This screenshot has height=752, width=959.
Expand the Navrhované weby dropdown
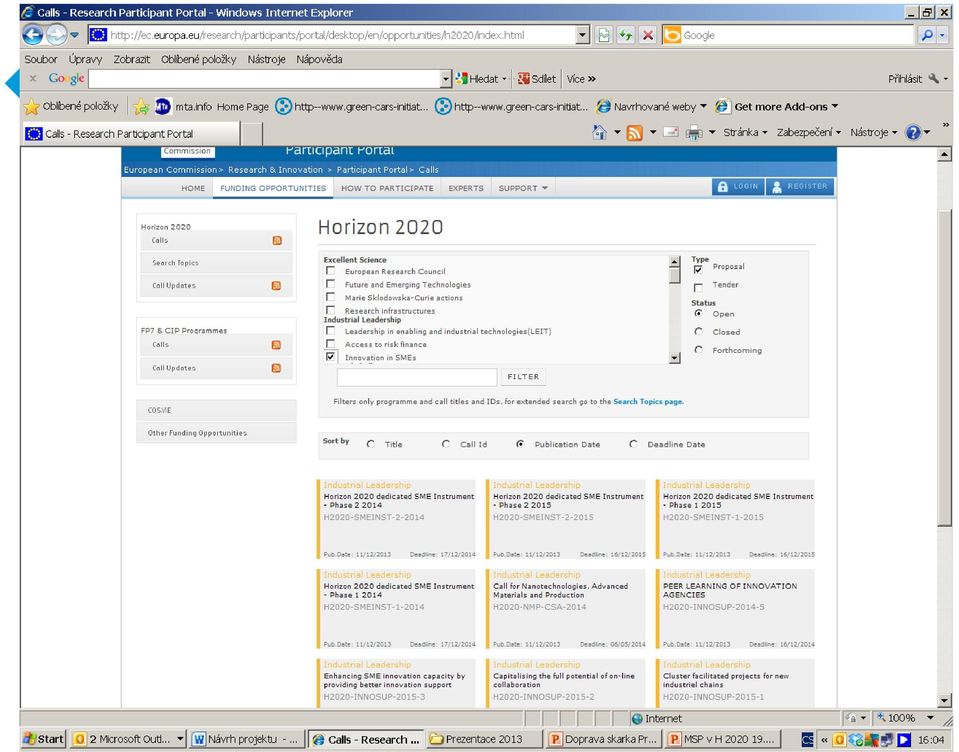click(x=703, y=106)
